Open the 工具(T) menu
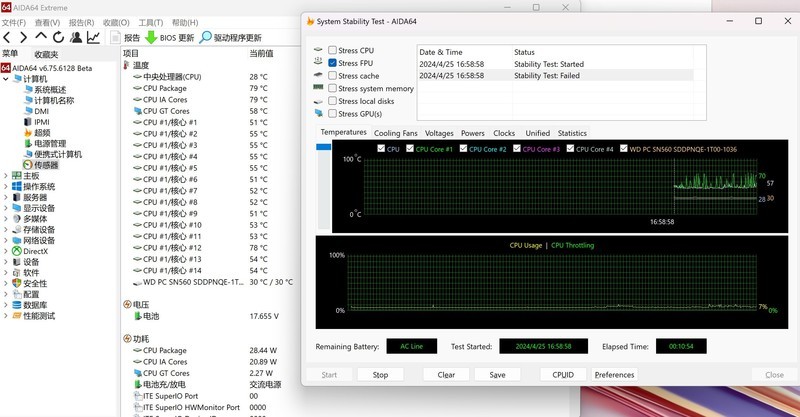Screen dimensions: 800x417 (151, 22)
